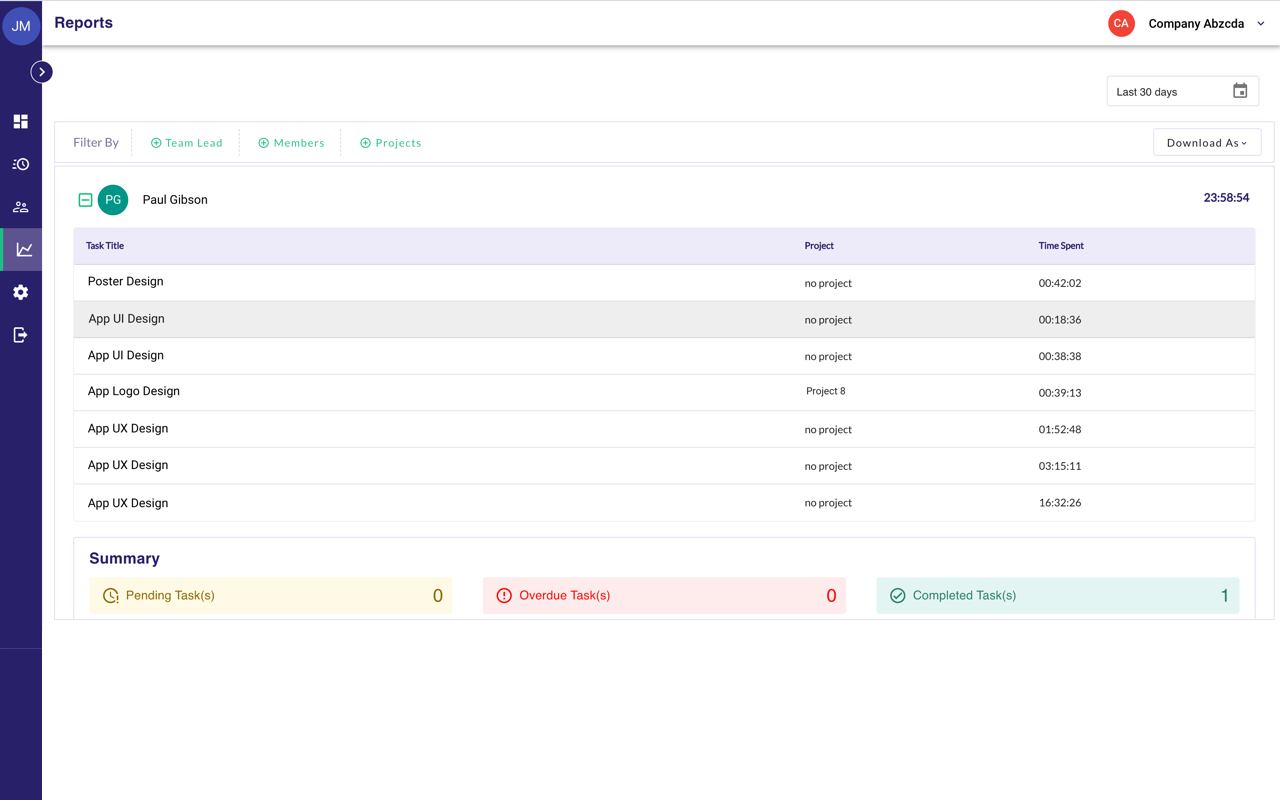Image resolution: width=1280 pixels, height=800 pixels.
Task: Add a Projects filter
Action: 390,143
